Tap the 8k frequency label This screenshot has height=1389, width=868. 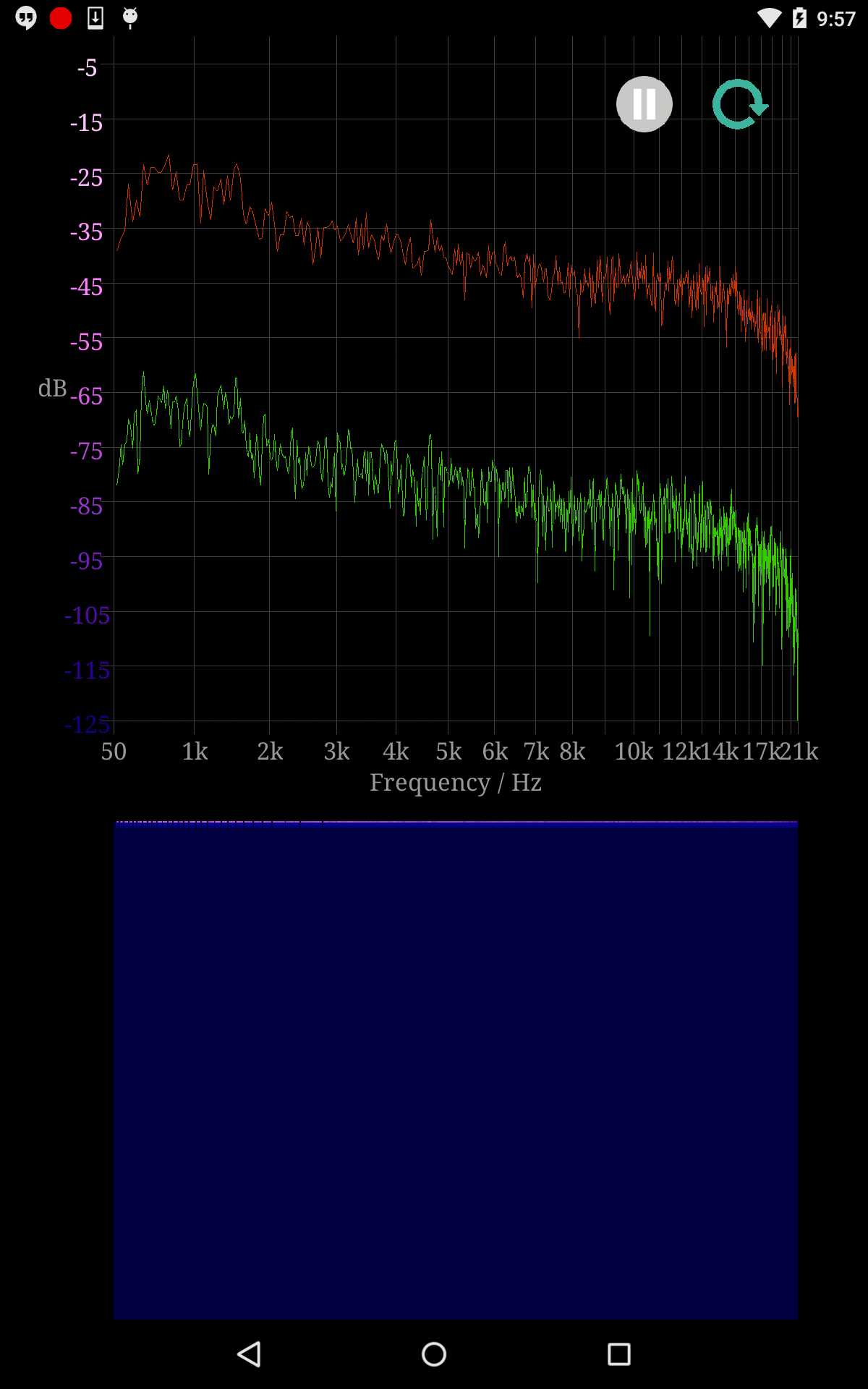(572, 752)
